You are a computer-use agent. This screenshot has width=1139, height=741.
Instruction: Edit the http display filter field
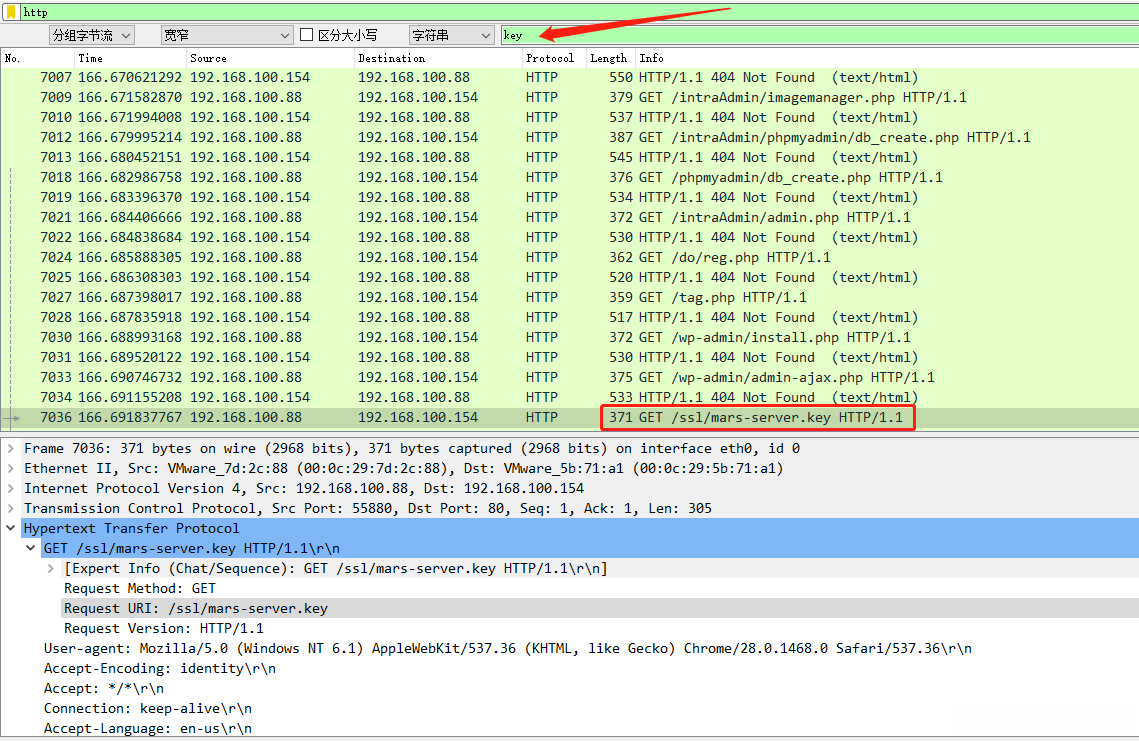579,12
